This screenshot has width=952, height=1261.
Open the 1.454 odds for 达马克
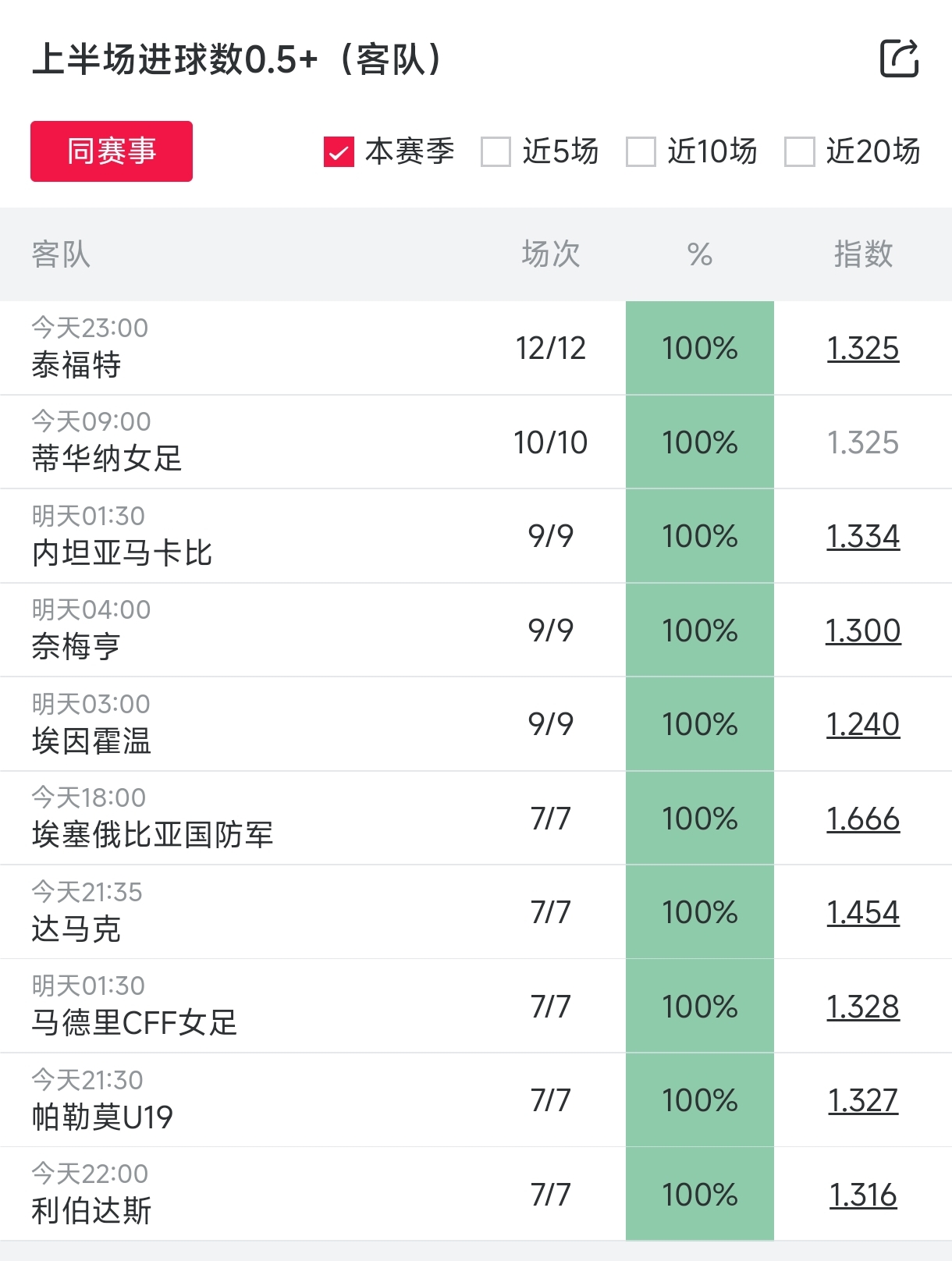click(863, 912)
